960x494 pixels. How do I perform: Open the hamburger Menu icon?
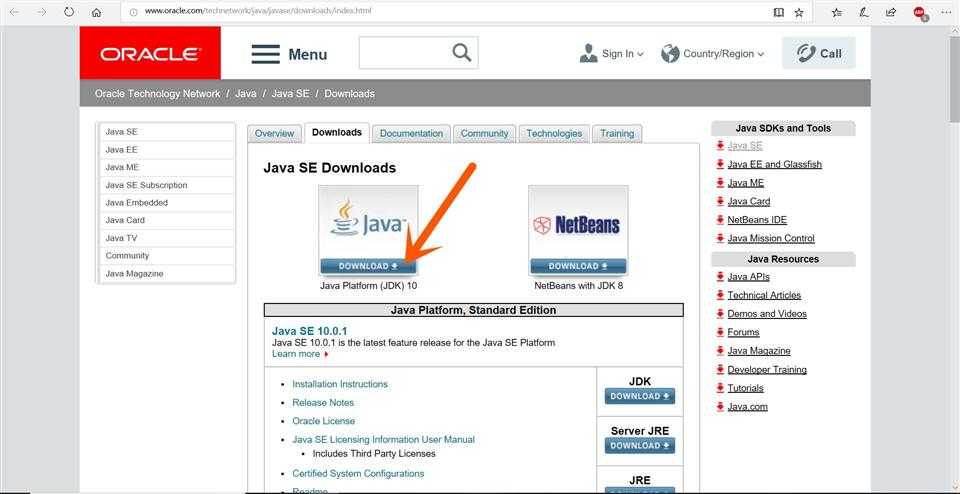tap(266, 54)
